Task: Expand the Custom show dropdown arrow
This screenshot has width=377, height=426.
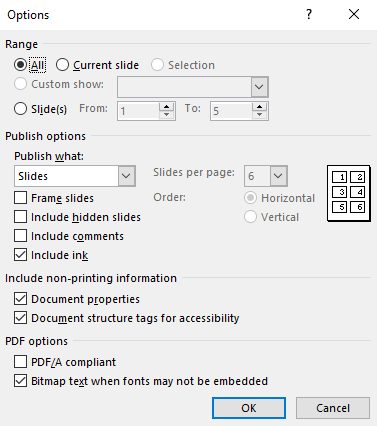Action: pos(259,87)
